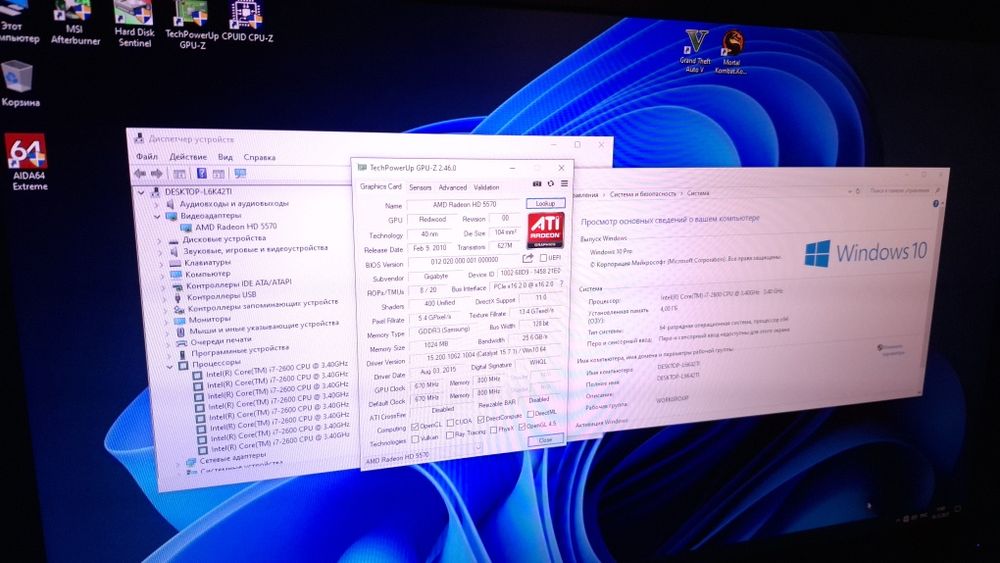Click the Lookup button in GPU-Z

(x=545, y=203)
